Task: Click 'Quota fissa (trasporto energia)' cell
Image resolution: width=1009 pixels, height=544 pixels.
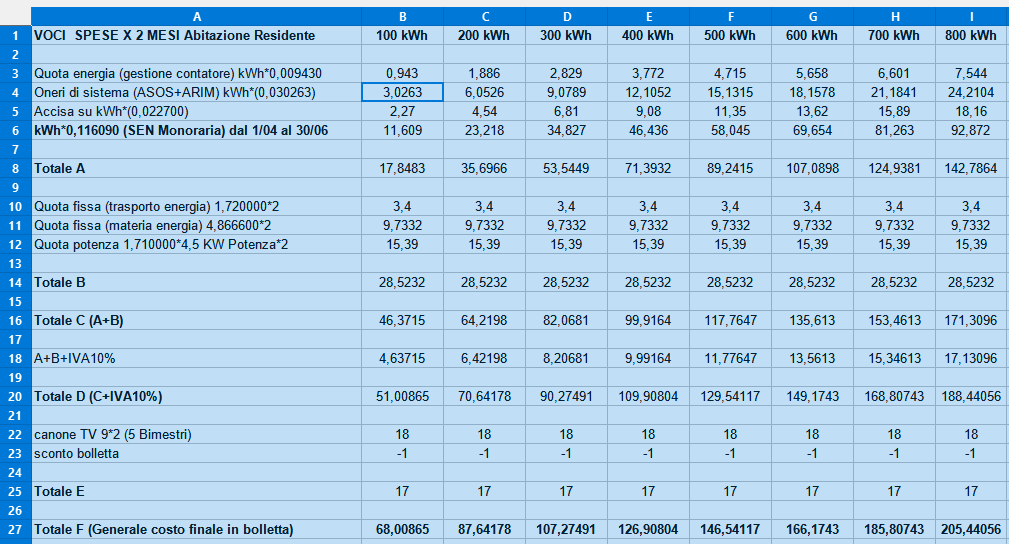Action: [x=196, y=207]
